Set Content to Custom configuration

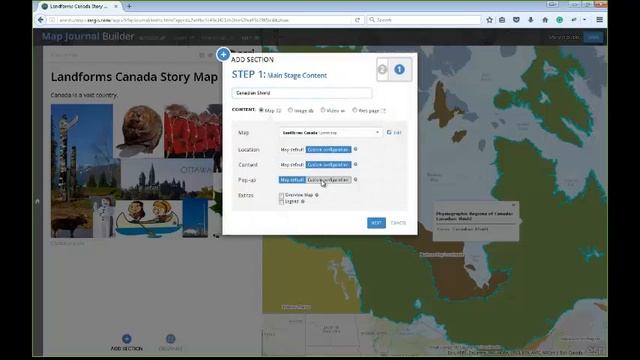[329, 164]
